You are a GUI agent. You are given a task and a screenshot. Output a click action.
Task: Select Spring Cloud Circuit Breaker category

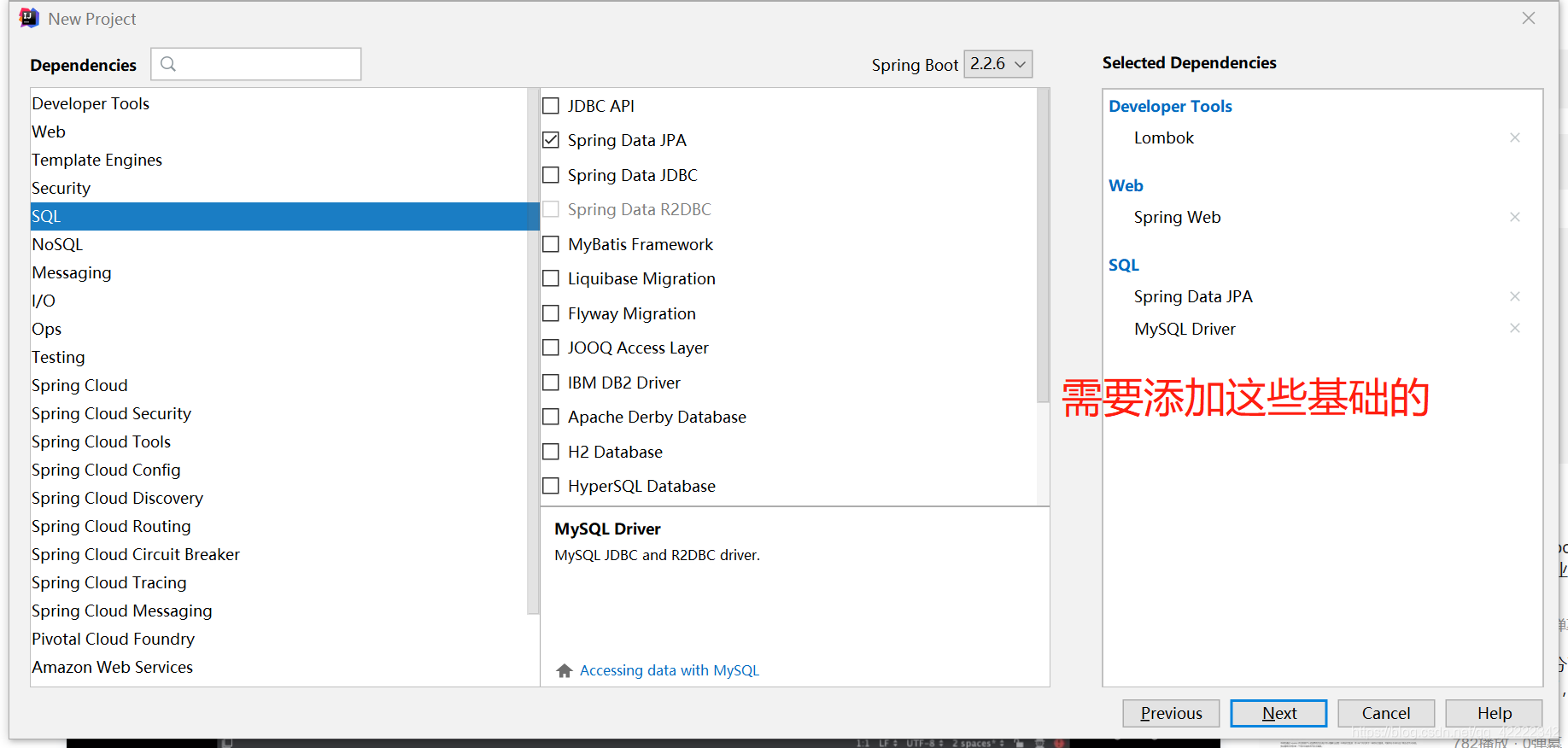[x=278, y=554]
